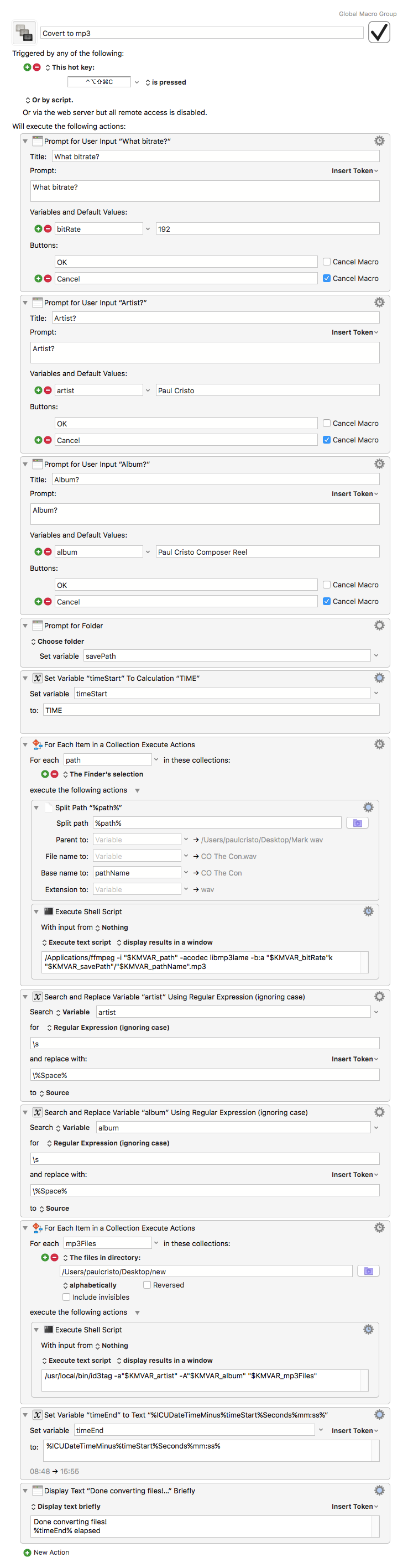Enable the Reversed checkbox
This screenshot has width=408, height=1568.
point(147,1285)
